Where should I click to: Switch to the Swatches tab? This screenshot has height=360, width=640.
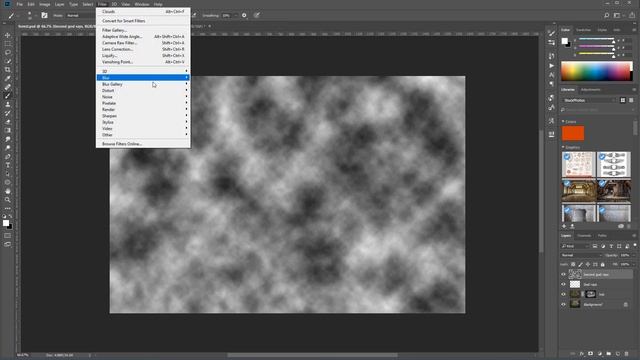tap(583, 30)
